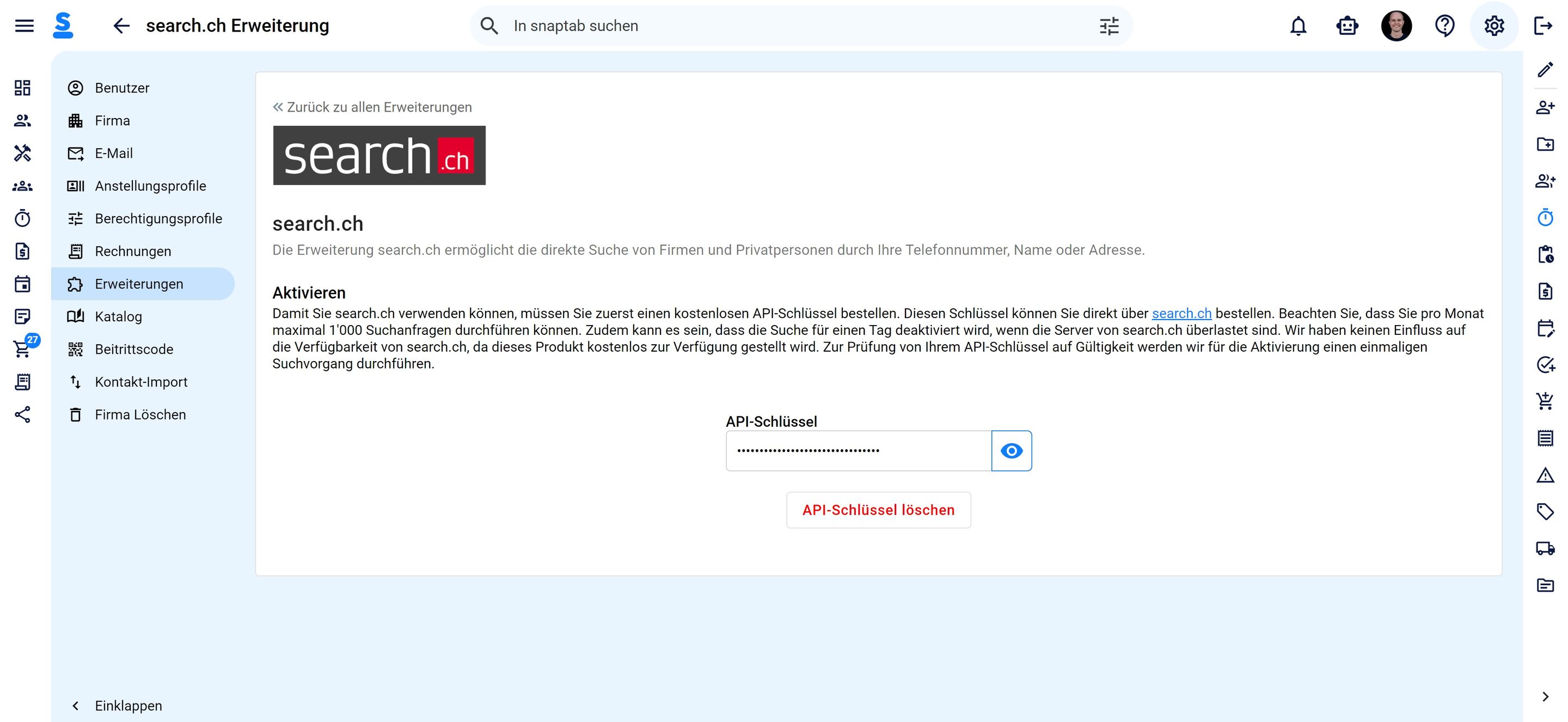Click Zurück zu allen Erweiterungen link
This screenshot has height=722, width=1568.
point(372,107)
